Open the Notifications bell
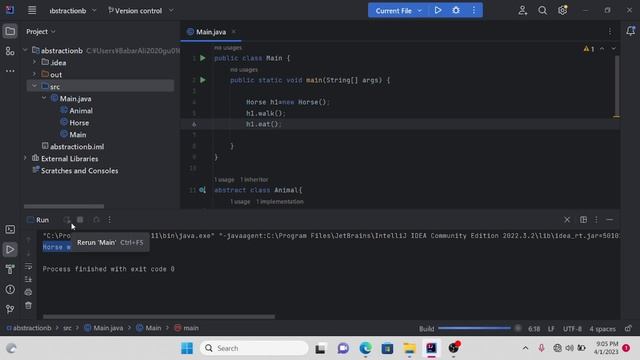 [630, 31]
